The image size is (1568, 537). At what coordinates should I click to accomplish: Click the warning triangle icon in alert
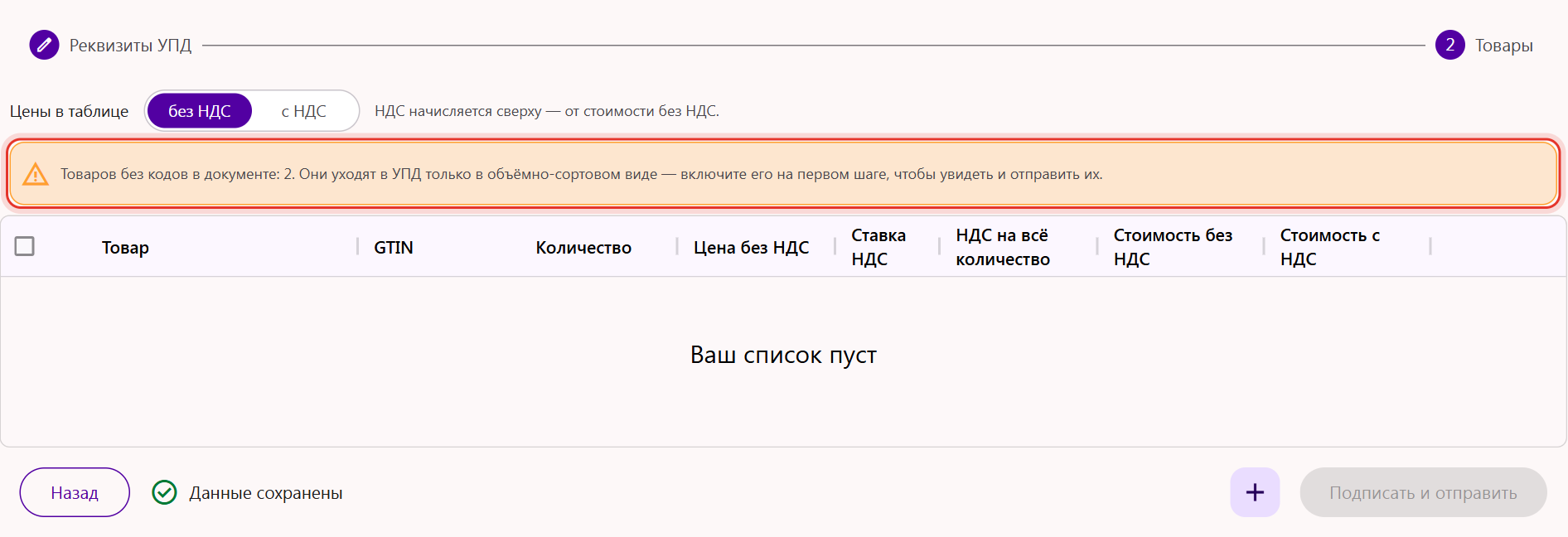[35, 174]
